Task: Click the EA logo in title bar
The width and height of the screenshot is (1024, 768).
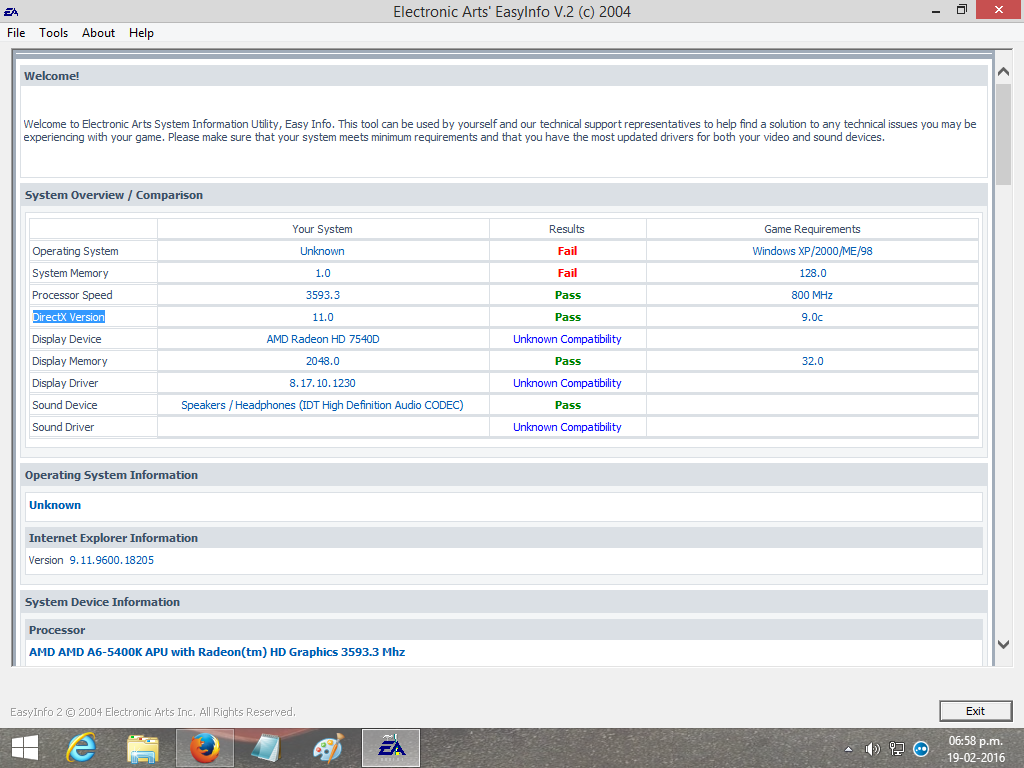Action: coord(11,12)
